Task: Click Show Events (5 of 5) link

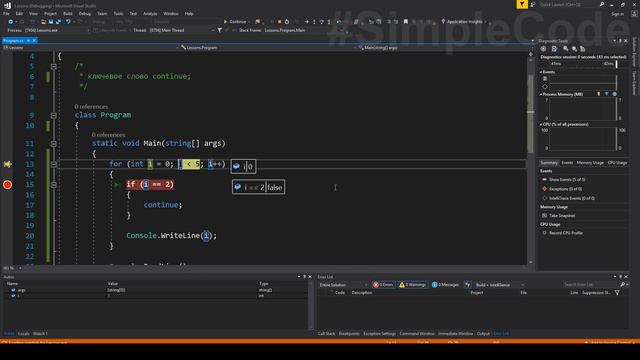Action: click(x=567, y=180)
